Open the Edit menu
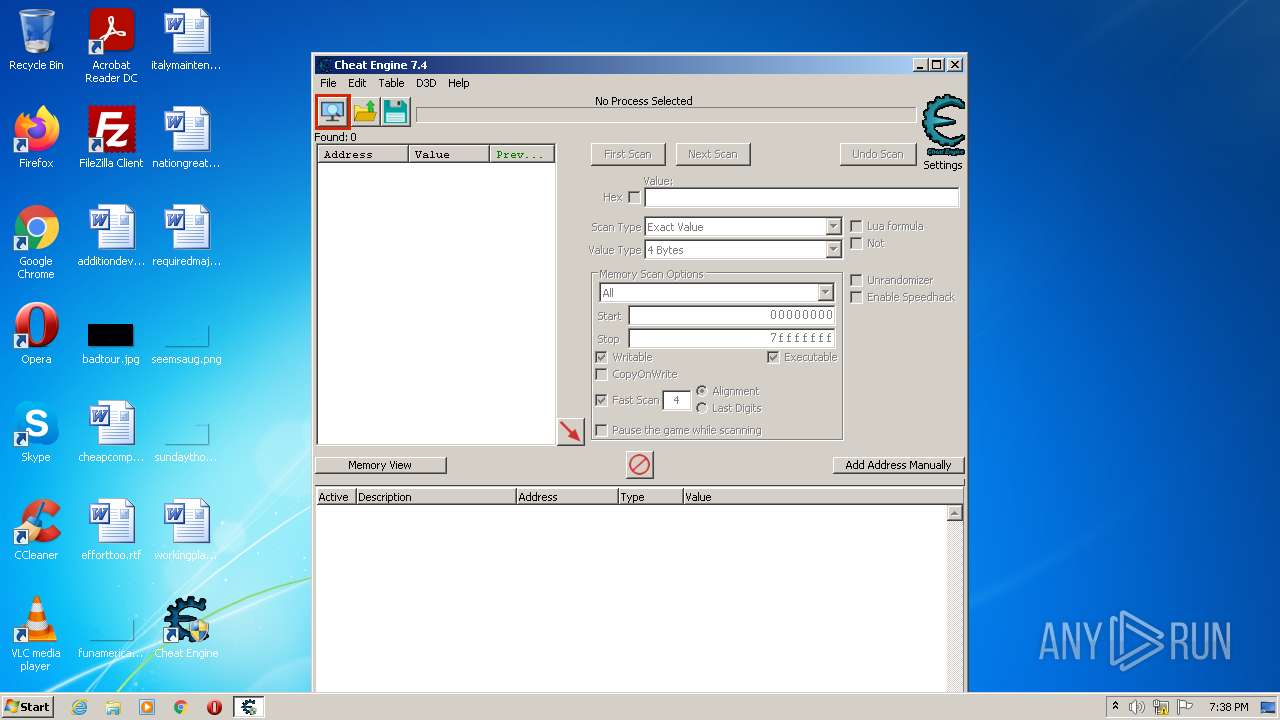1280x720 pixels. click(x=357, y=83)
